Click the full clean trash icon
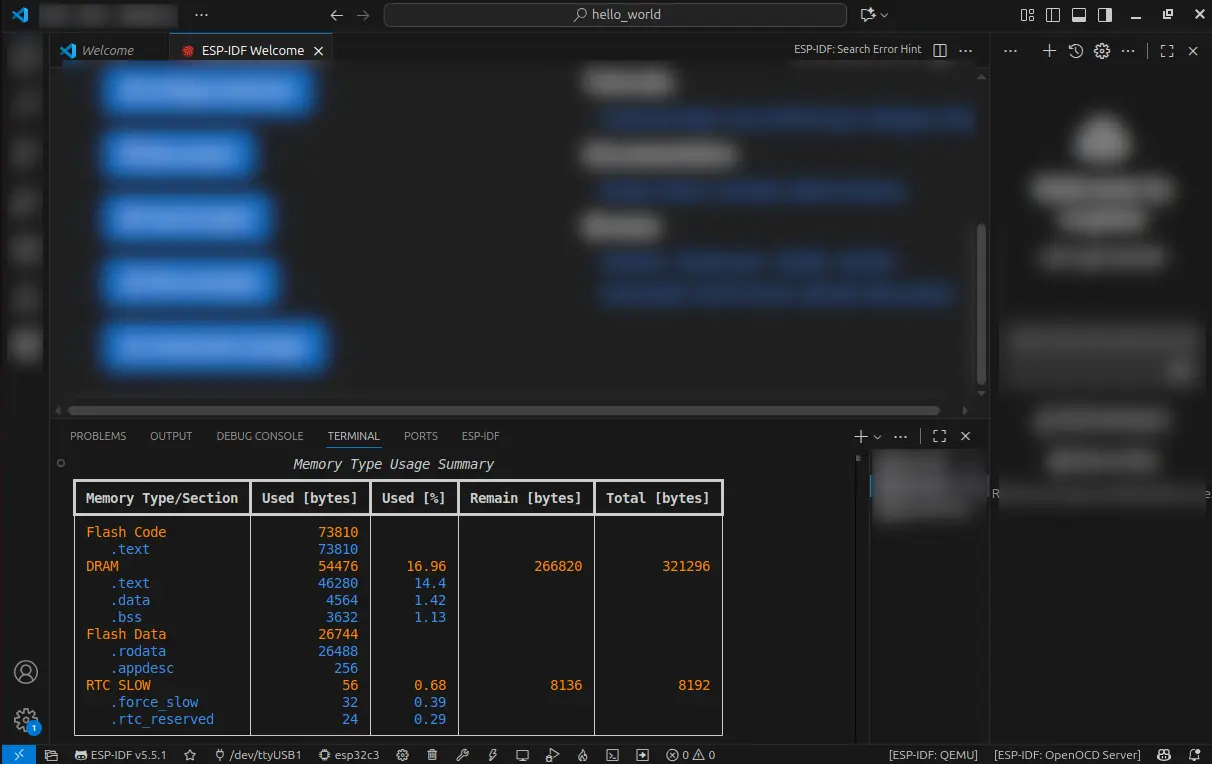Viewport: 1212px width, 764px height. (x=432, y=755)
